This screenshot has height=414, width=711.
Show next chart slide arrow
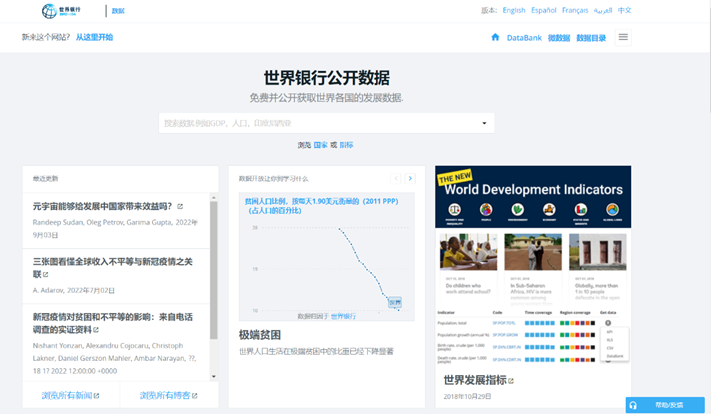[x=410, y=178]
